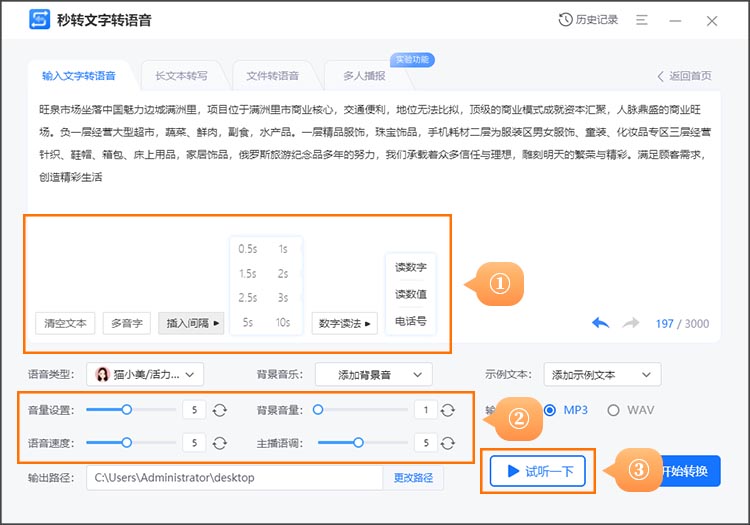Adjust the 主播语调 slider handle
The height and width of the screenshot is (525, 750).
[x=358, y=443]
